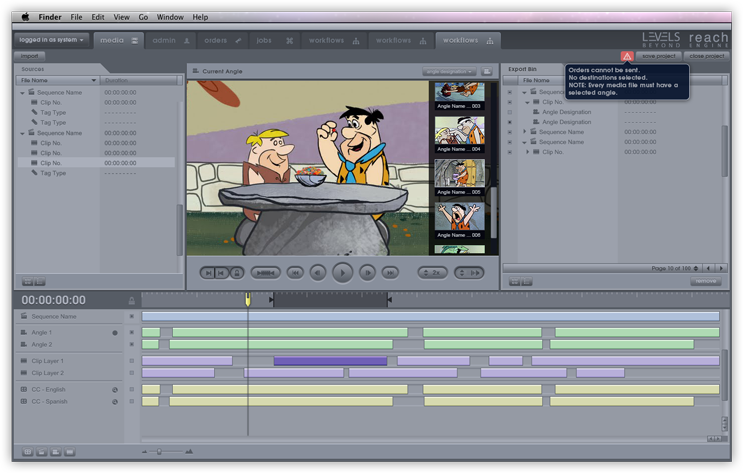The image size is (743, 473).
Task: Click the layout button next to angle designation
Action: tap(486, 72)
